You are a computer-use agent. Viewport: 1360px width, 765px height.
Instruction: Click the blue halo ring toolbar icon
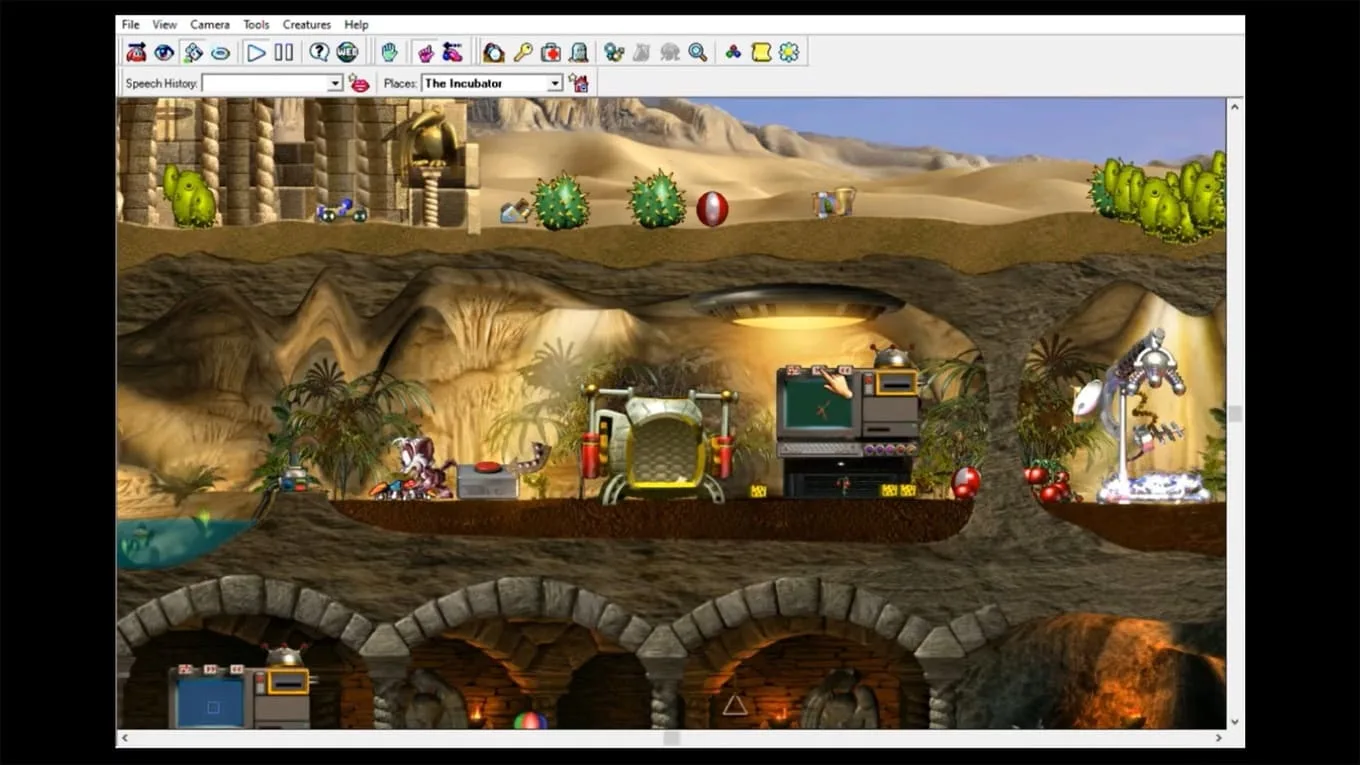click(x=221, y=52)
